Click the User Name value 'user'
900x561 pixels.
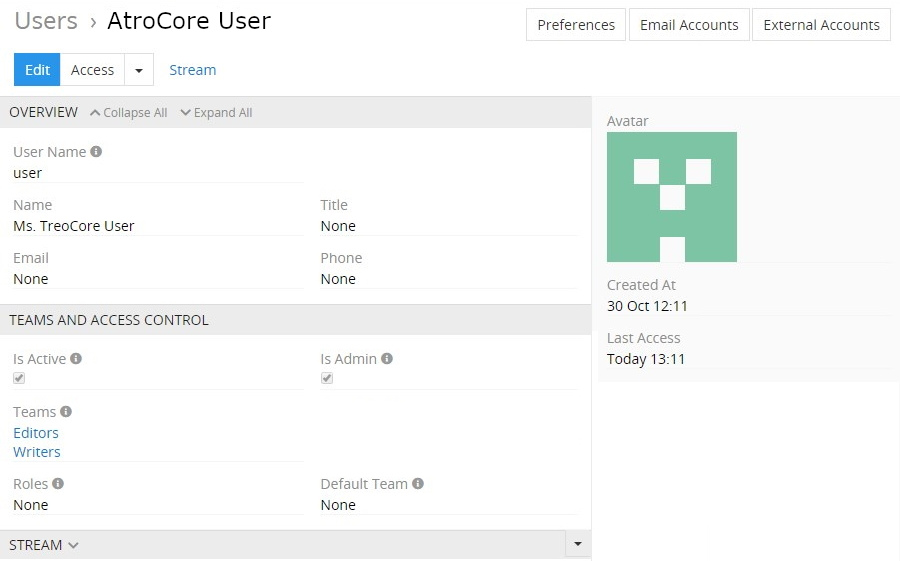28,173
